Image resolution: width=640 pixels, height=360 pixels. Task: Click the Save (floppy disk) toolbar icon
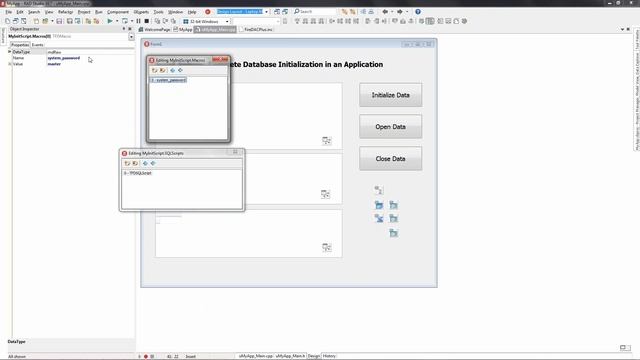click(59, 21)
